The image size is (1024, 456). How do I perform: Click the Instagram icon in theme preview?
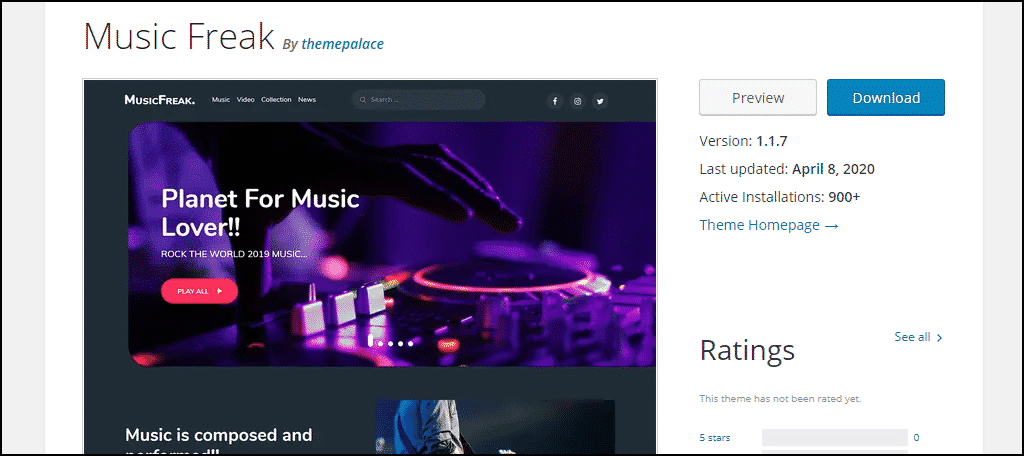click(577, 101)
